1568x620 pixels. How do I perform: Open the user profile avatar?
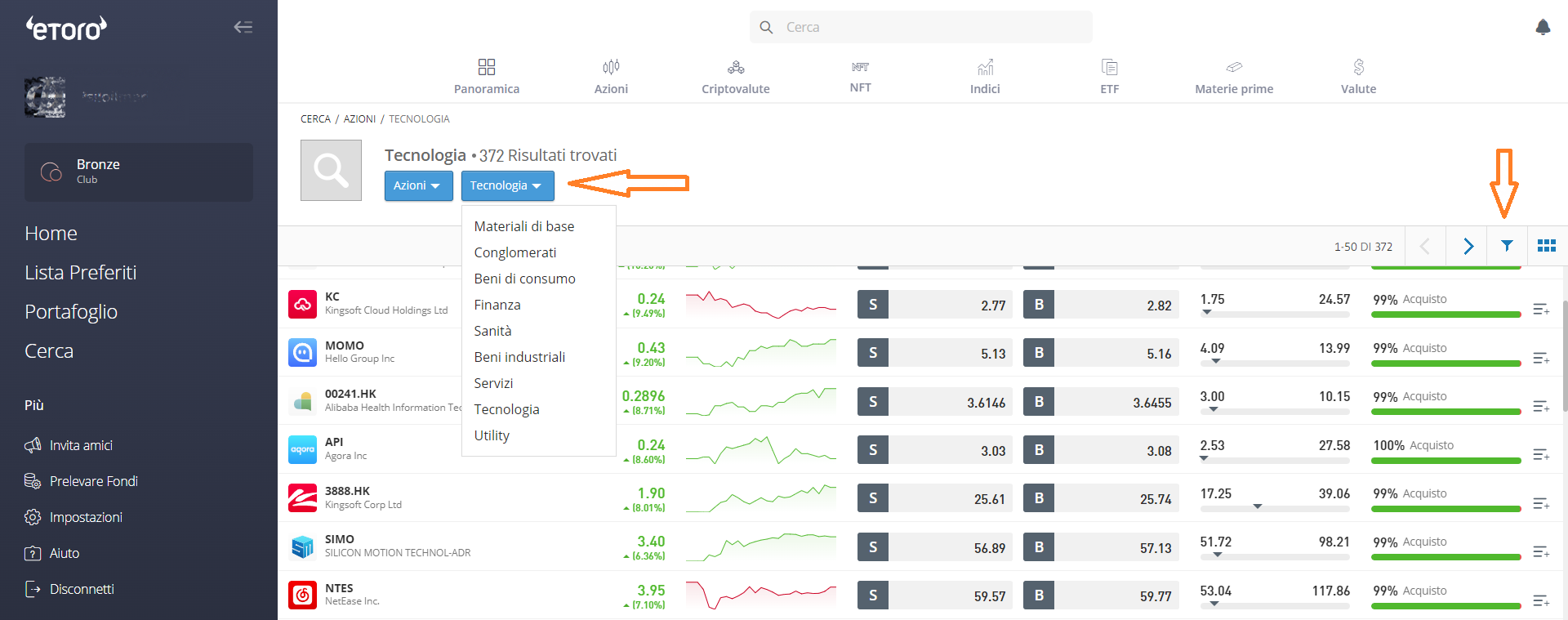click(45, 97)
